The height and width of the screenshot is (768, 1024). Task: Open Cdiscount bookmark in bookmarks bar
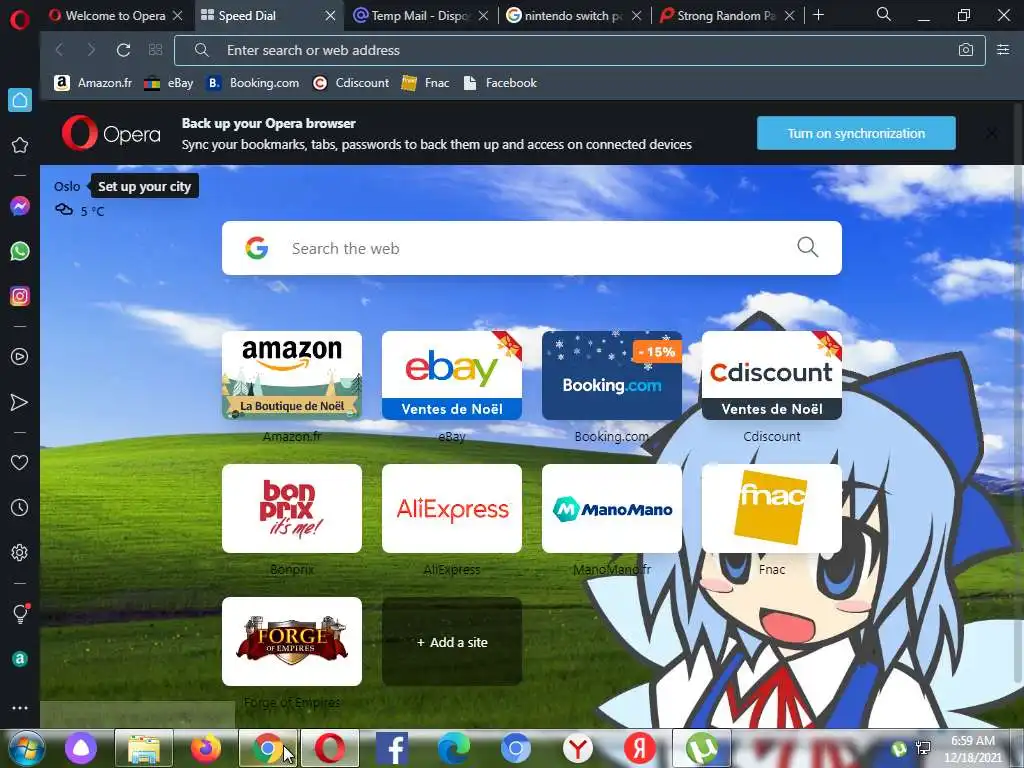click(x=351, y=83)
